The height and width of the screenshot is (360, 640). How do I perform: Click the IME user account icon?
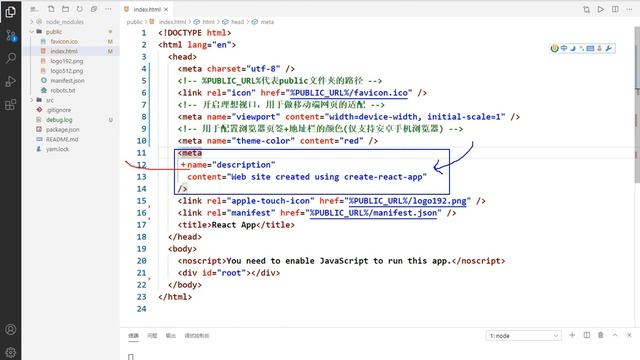600,48
